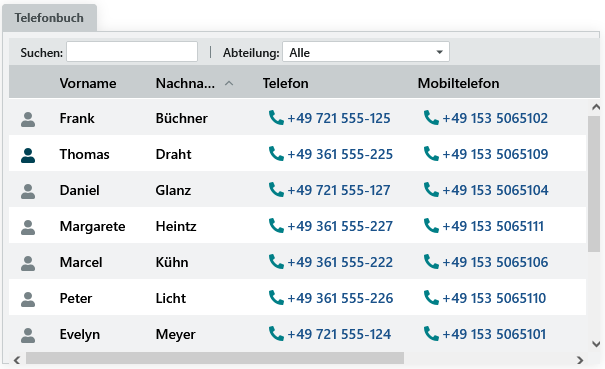Switch to the Telefonbuch tab
The image size is (605, 369).
coord(49,18)
